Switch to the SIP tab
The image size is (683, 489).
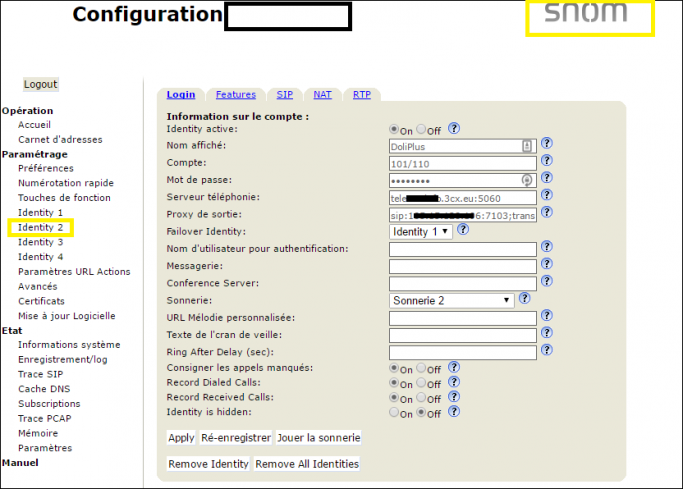tap(284, 94)
